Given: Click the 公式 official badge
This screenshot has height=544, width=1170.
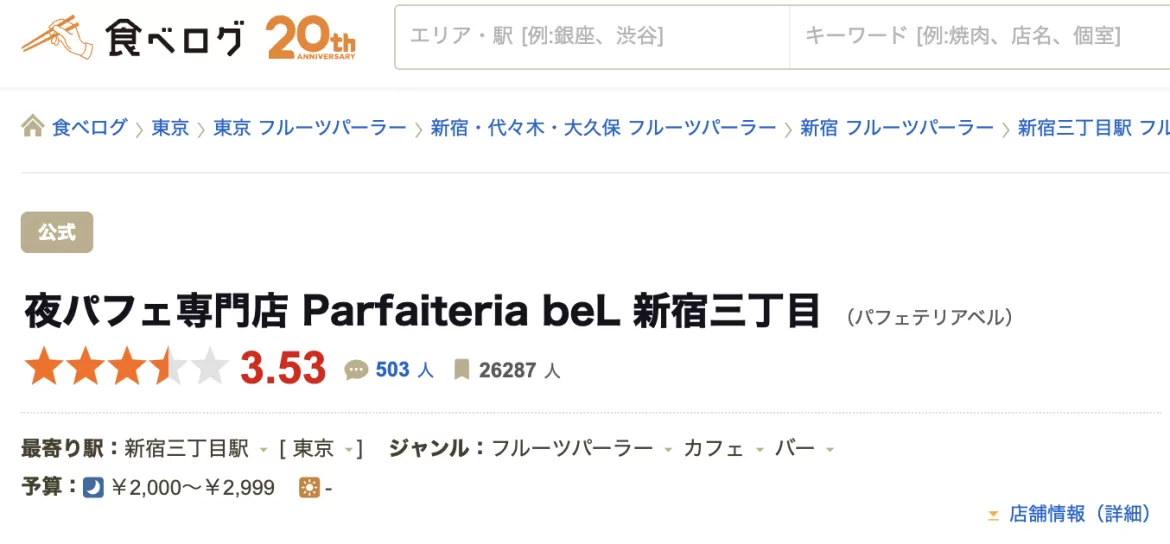Looking at the screenshot, I should 57,232.
